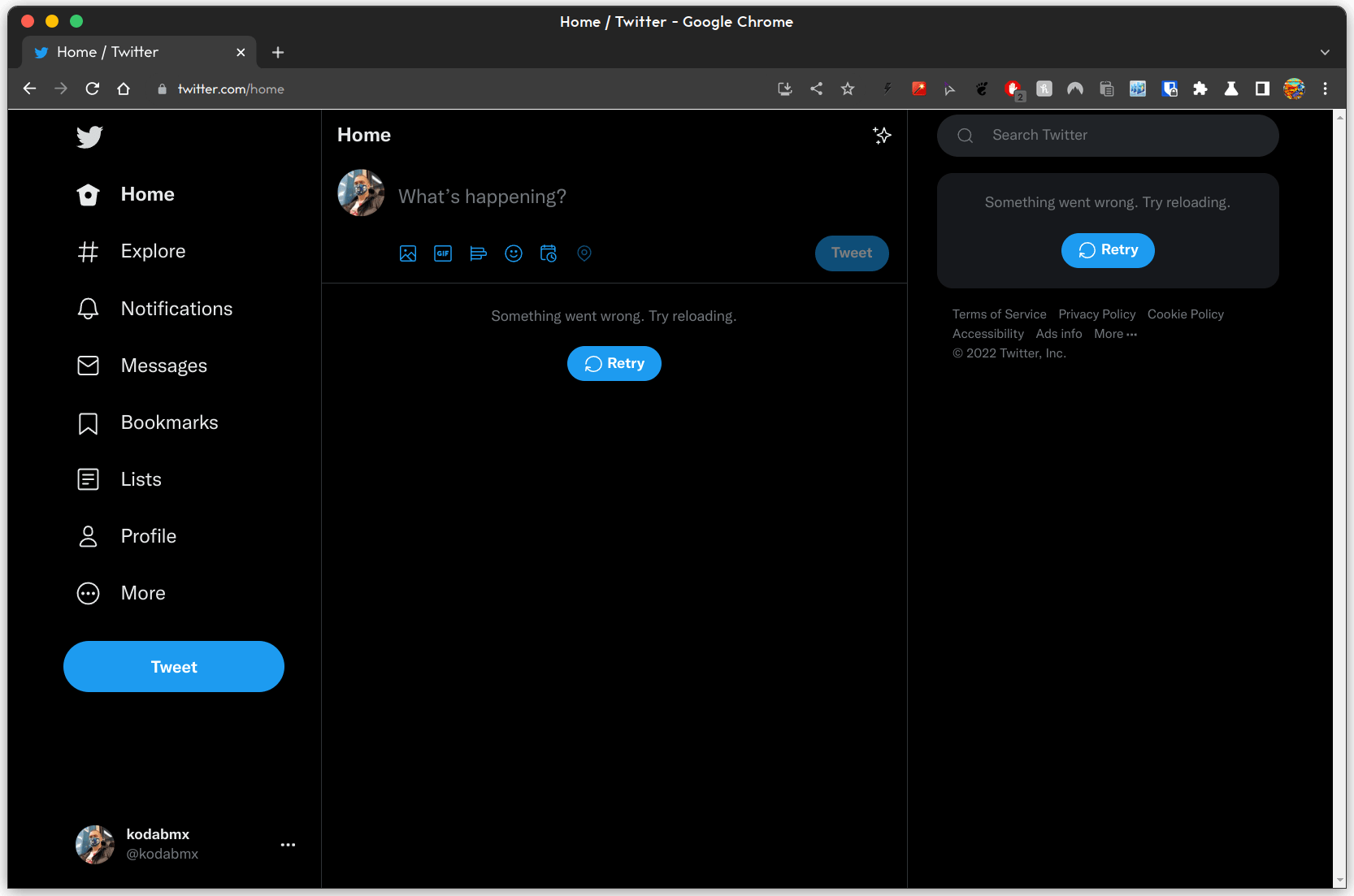Add media image icon to tweet
The image size is (1354, 896).
(408, 253)
